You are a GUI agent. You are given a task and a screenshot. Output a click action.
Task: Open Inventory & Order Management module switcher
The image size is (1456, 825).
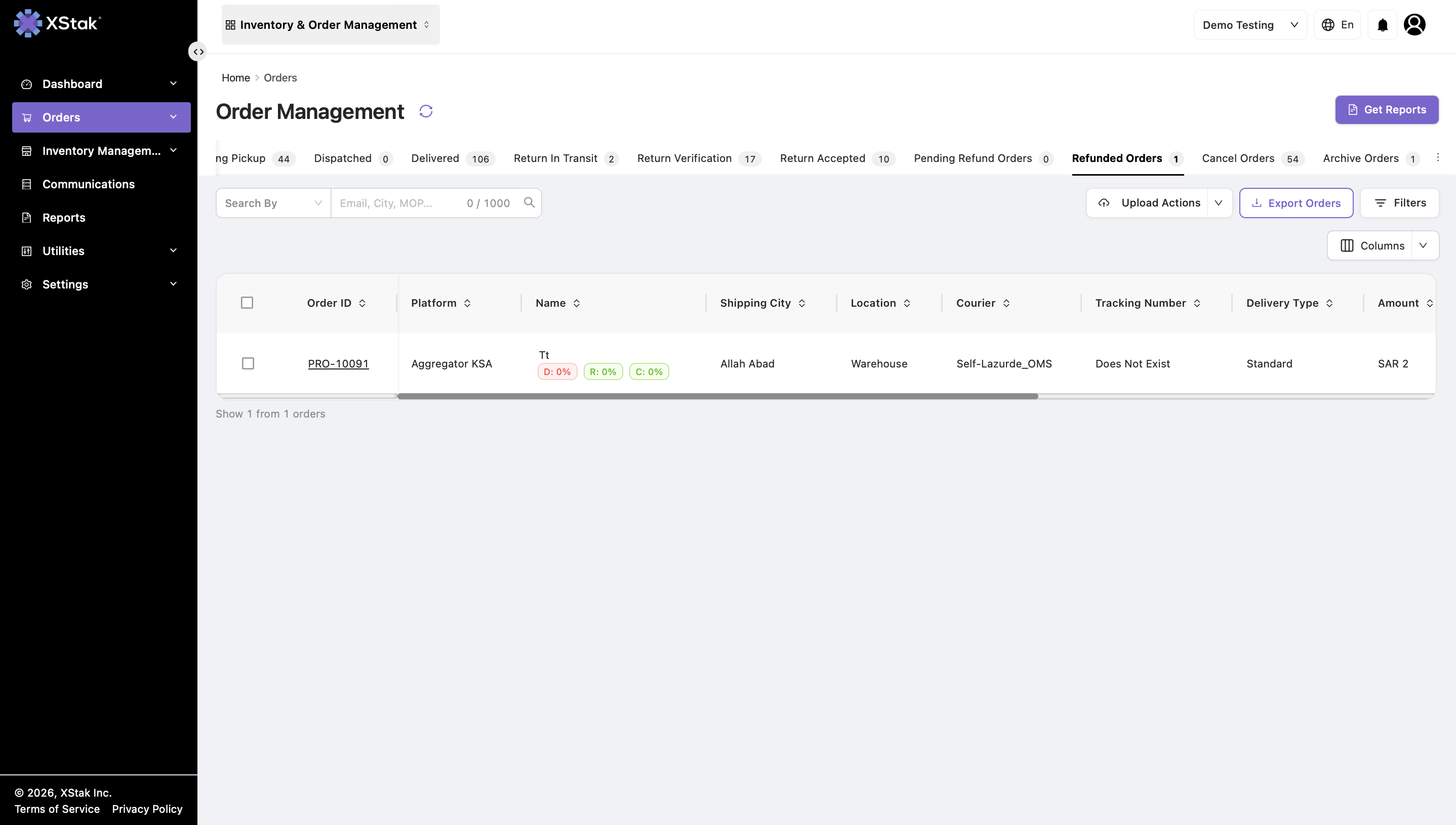tap(331, 24)
